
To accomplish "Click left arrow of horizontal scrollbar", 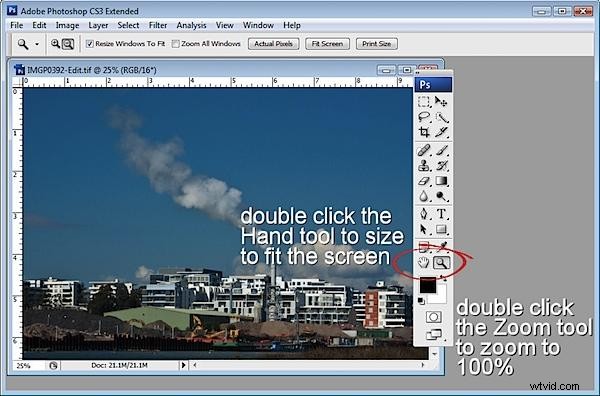I will pyautogui.click(x=195, y=365).
